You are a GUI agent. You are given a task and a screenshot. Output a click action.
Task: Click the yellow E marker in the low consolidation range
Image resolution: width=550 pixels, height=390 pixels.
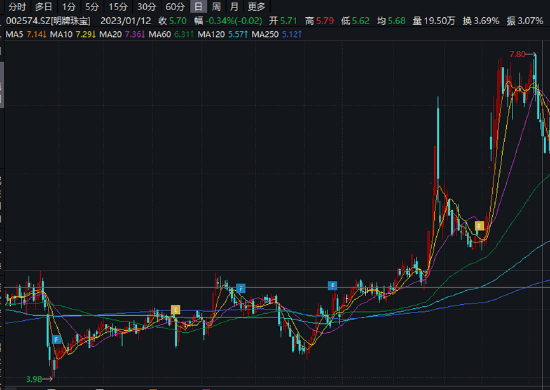175,310
